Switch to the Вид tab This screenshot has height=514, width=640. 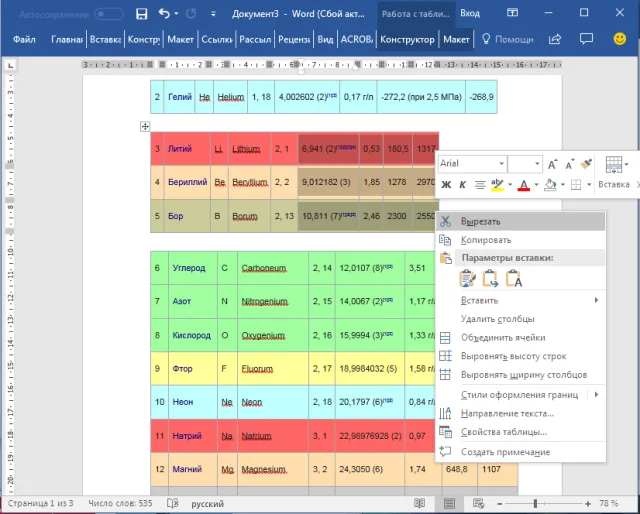tap(325, 40)
